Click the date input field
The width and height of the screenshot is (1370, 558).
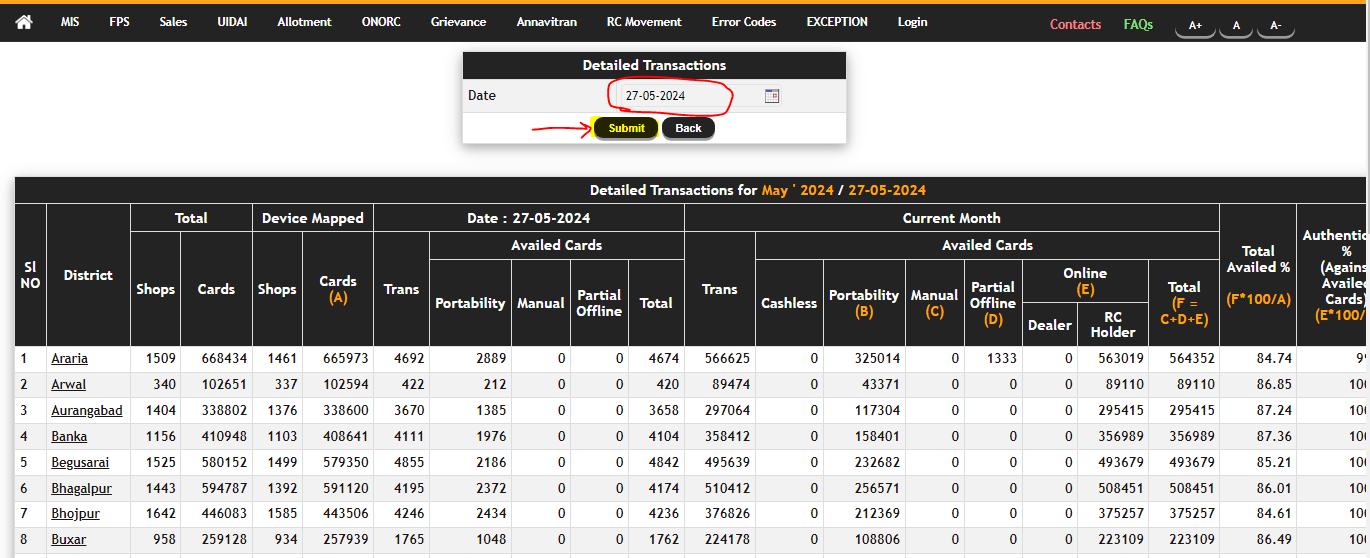(x=685, y=96)
